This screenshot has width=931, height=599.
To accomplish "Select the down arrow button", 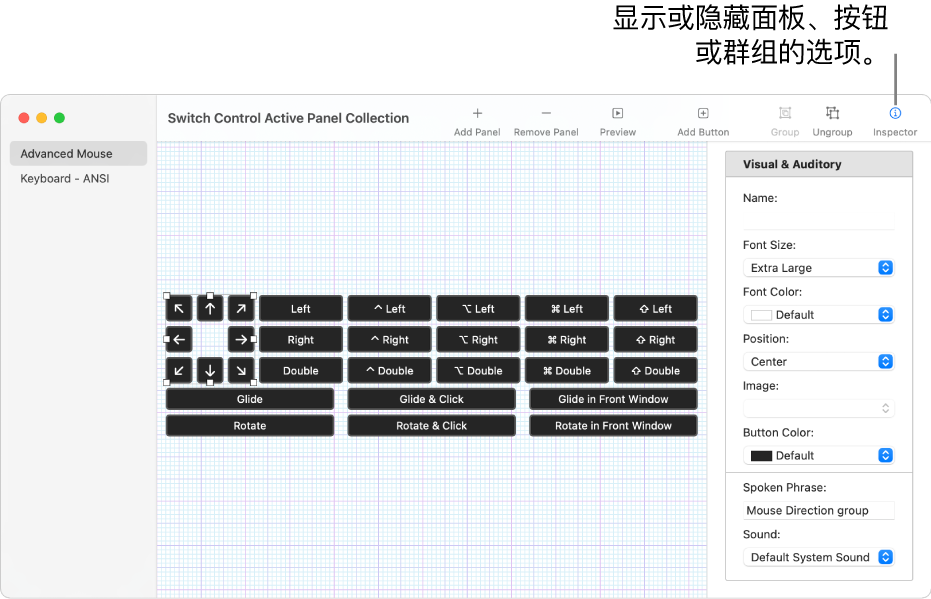I will (210, 370).
